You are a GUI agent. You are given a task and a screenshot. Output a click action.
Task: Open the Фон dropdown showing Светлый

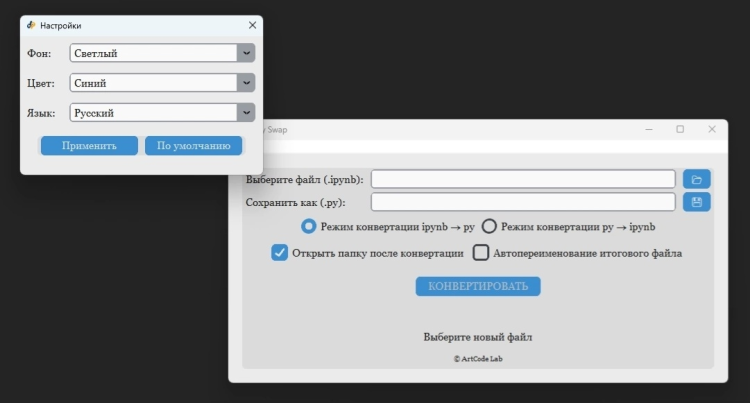tap(162, 53)
